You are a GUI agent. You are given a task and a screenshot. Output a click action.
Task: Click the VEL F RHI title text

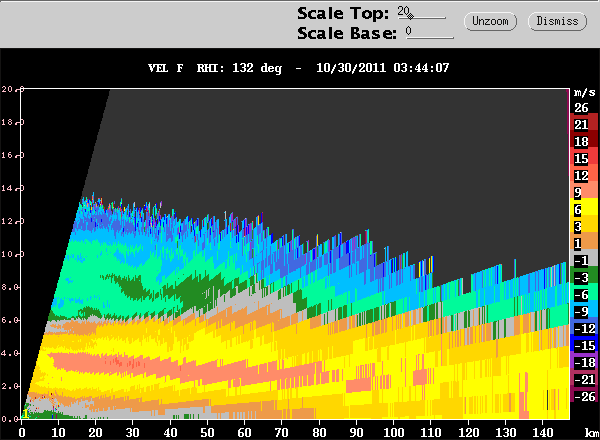(298, 68)
